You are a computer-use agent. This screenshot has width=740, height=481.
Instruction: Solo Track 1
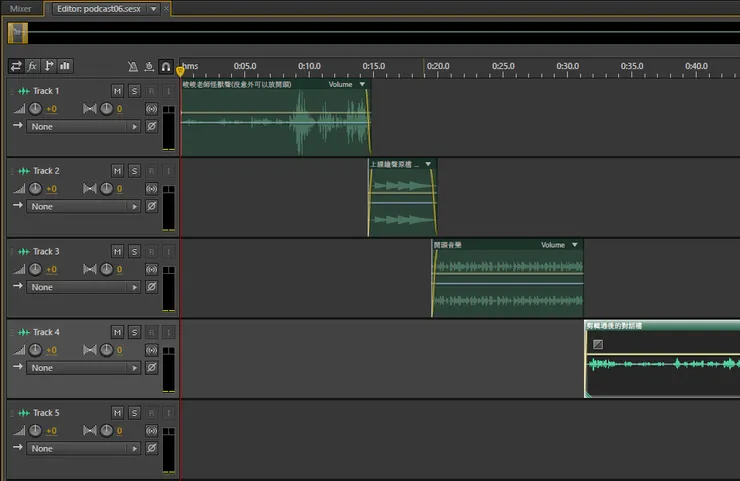[135, 91]
